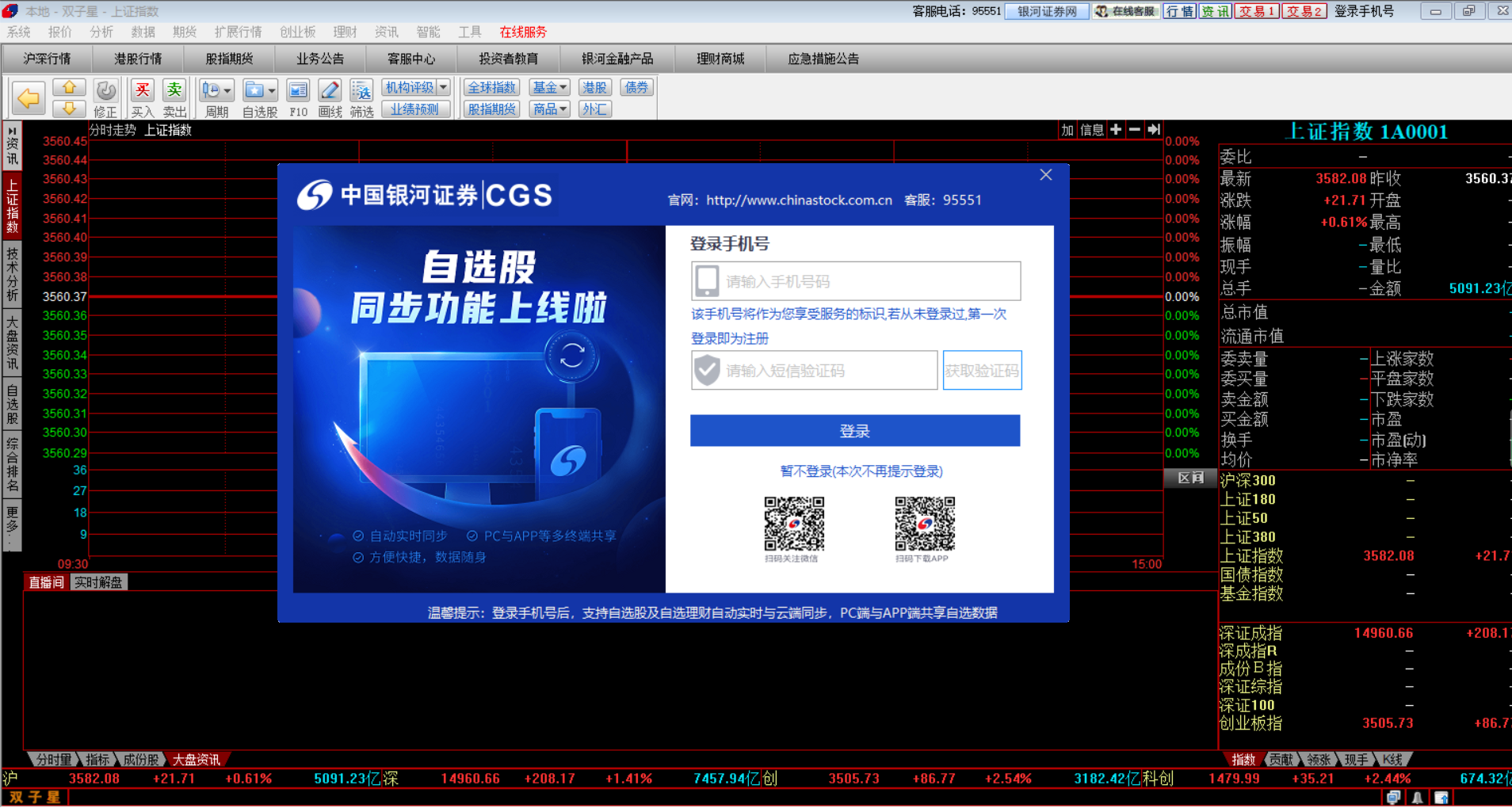Click the 银河证券网 button
This screenshot has height=808, width=1512.
coord(1047,11)
